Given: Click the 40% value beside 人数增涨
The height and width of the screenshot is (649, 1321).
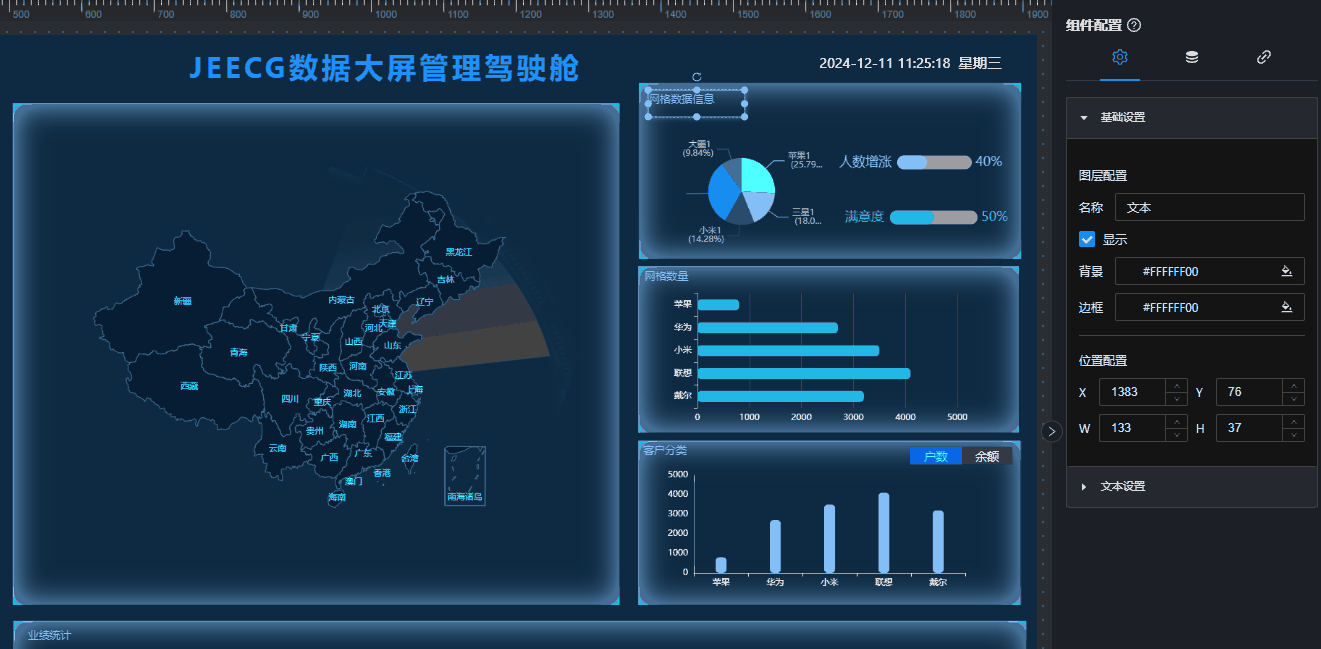Looking at the screenshot, I should [989, 161].
